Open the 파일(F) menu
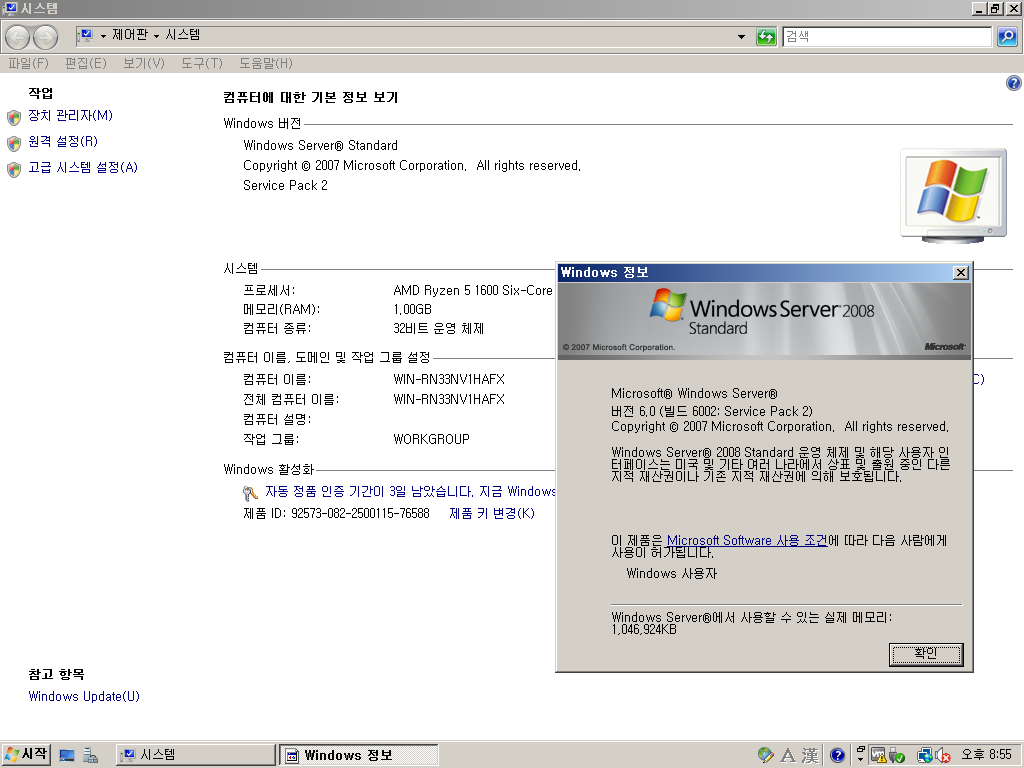Screen dimensions: 1024x768 pyautogui.click(x=28, y=63)
